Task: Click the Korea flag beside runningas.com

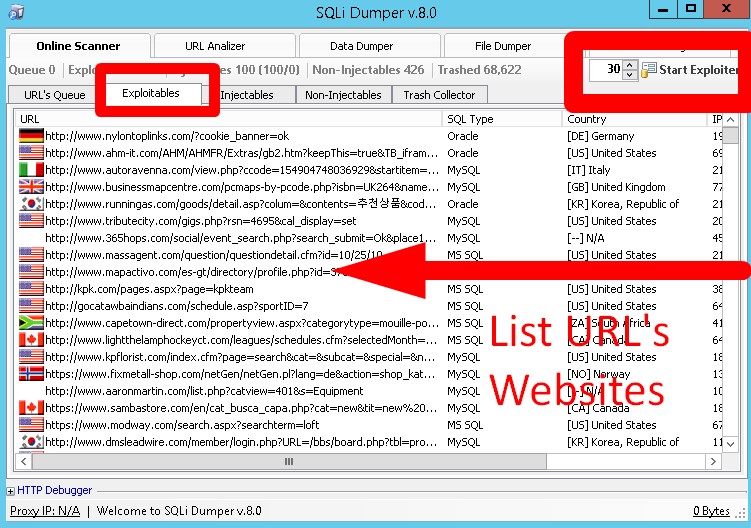Action: click(x=31, y=204)
